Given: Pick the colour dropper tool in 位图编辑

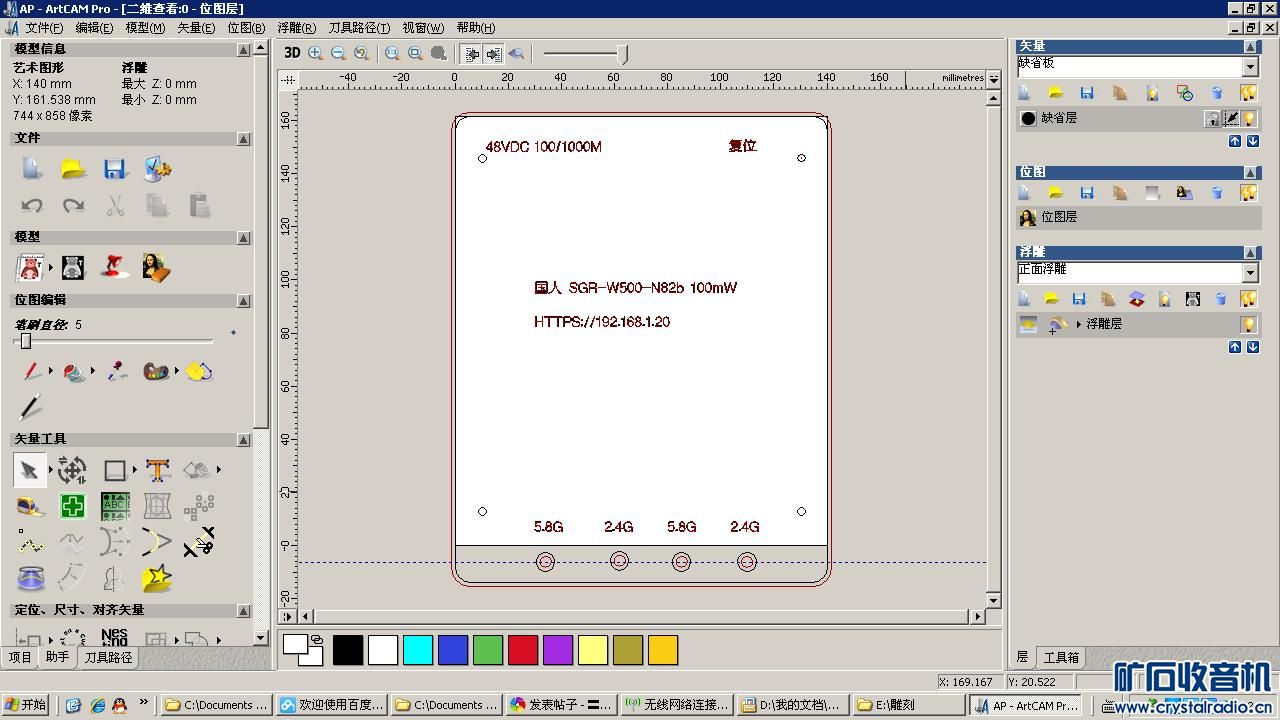Looking at the screenshot, I should click(117, 372).
